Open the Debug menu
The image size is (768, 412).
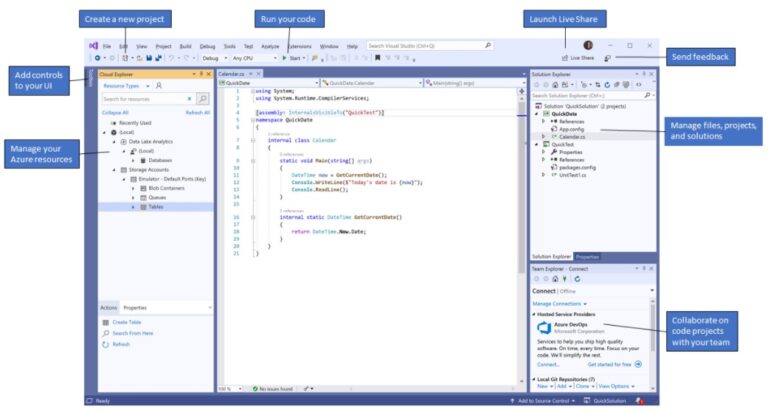coord(207,46)
